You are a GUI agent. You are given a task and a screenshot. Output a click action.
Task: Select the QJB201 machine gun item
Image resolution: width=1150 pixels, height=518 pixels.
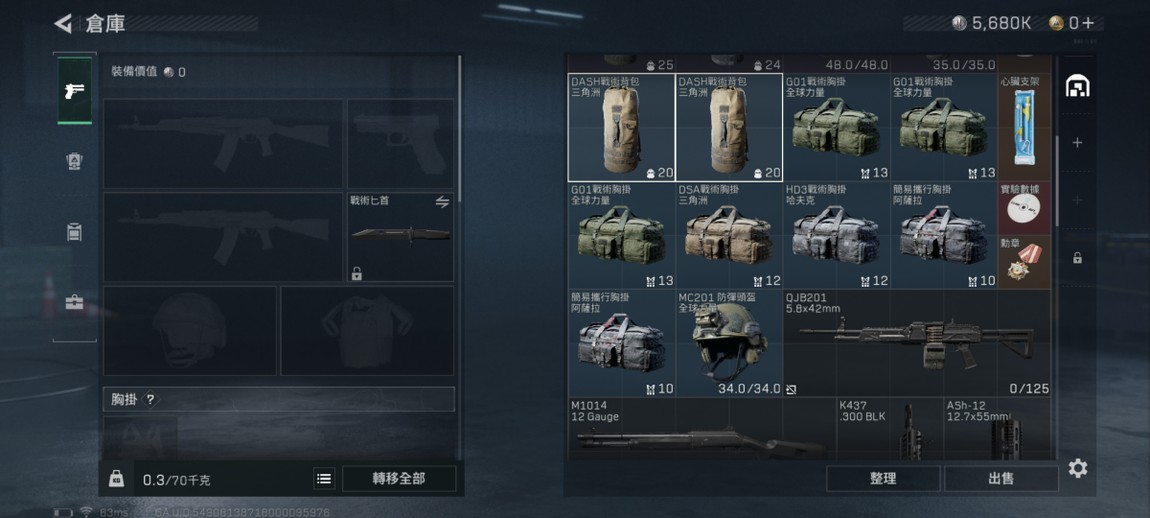pyautogui.click(x=917, y=343)
